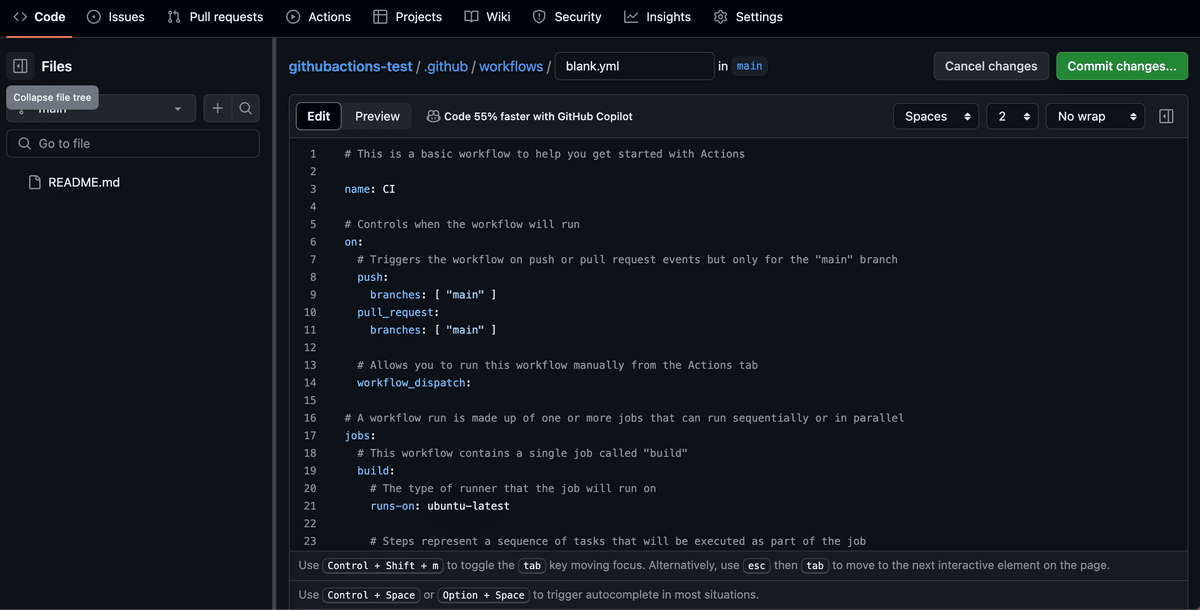The image size is (1200, 610).
Task: Click the add file plus icon
Action: (x=217, y=108)
